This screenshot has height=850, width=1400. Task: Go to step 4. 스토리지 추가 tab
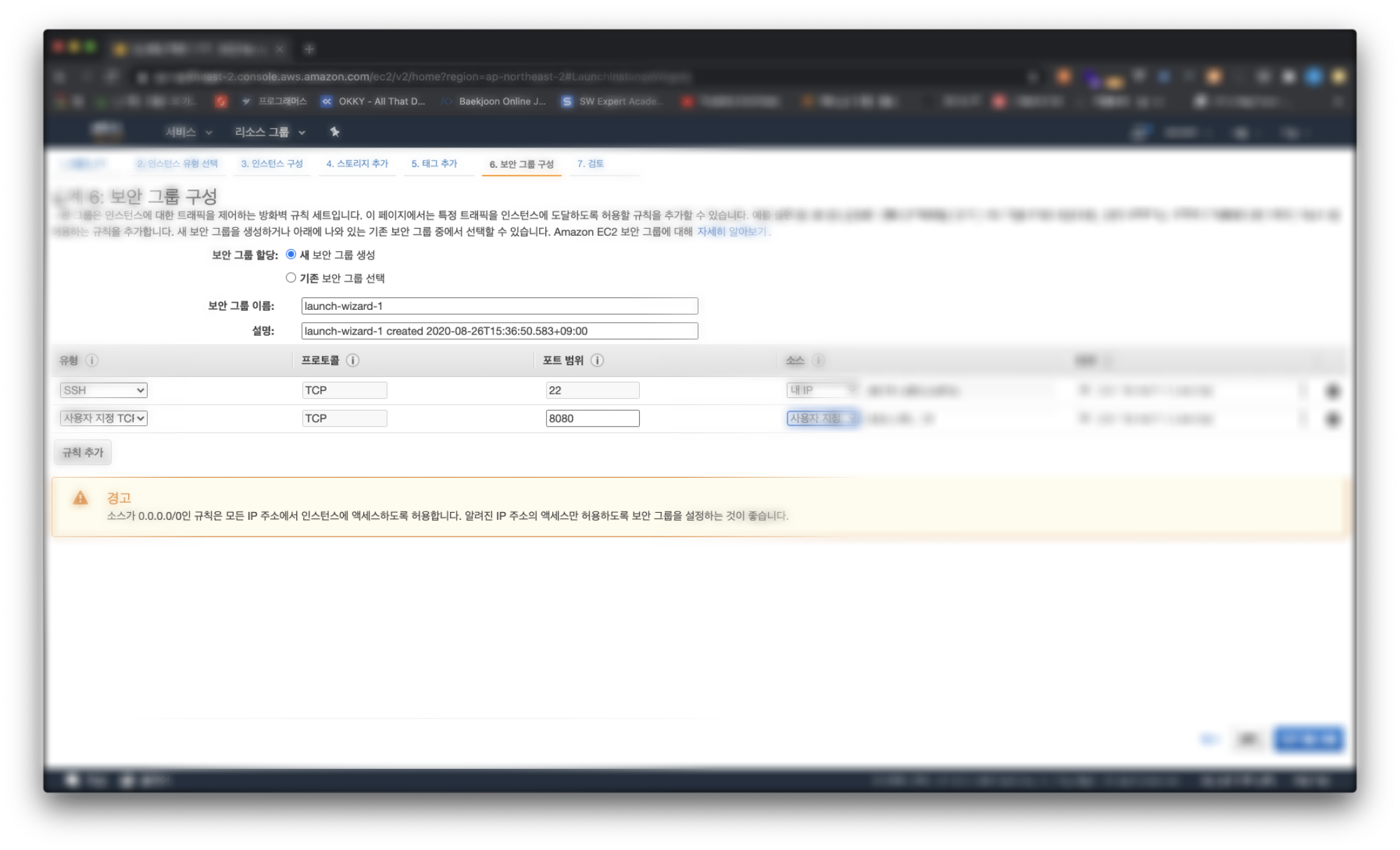click(x=357, y=164)
